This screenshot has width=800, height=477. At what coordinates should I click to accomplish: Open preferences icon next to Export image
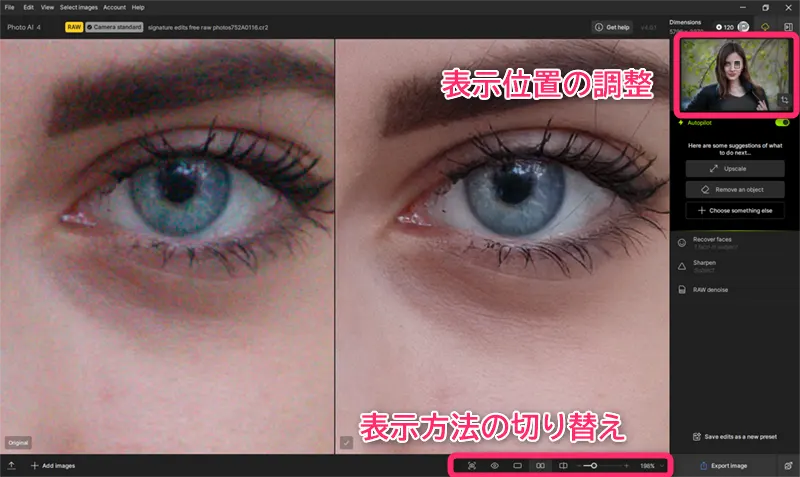788,466
